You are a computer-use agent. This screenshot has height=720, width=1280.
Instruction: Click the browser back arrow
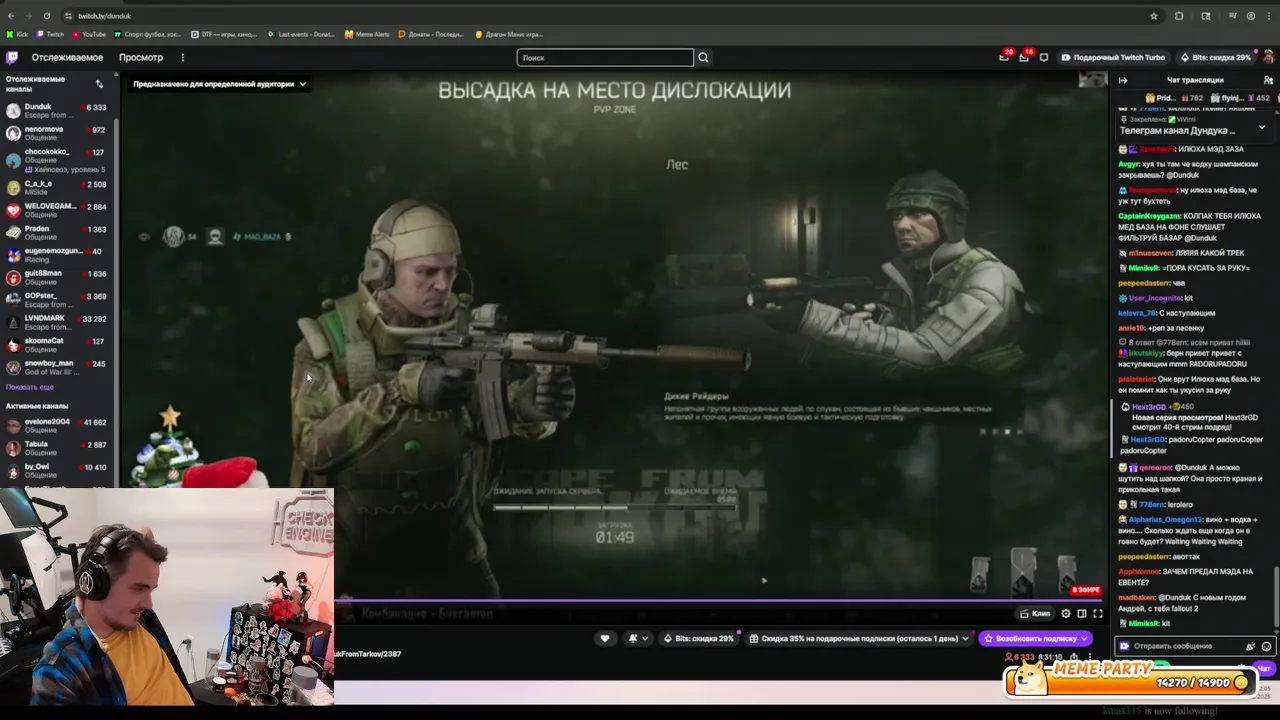coord(11,16)
